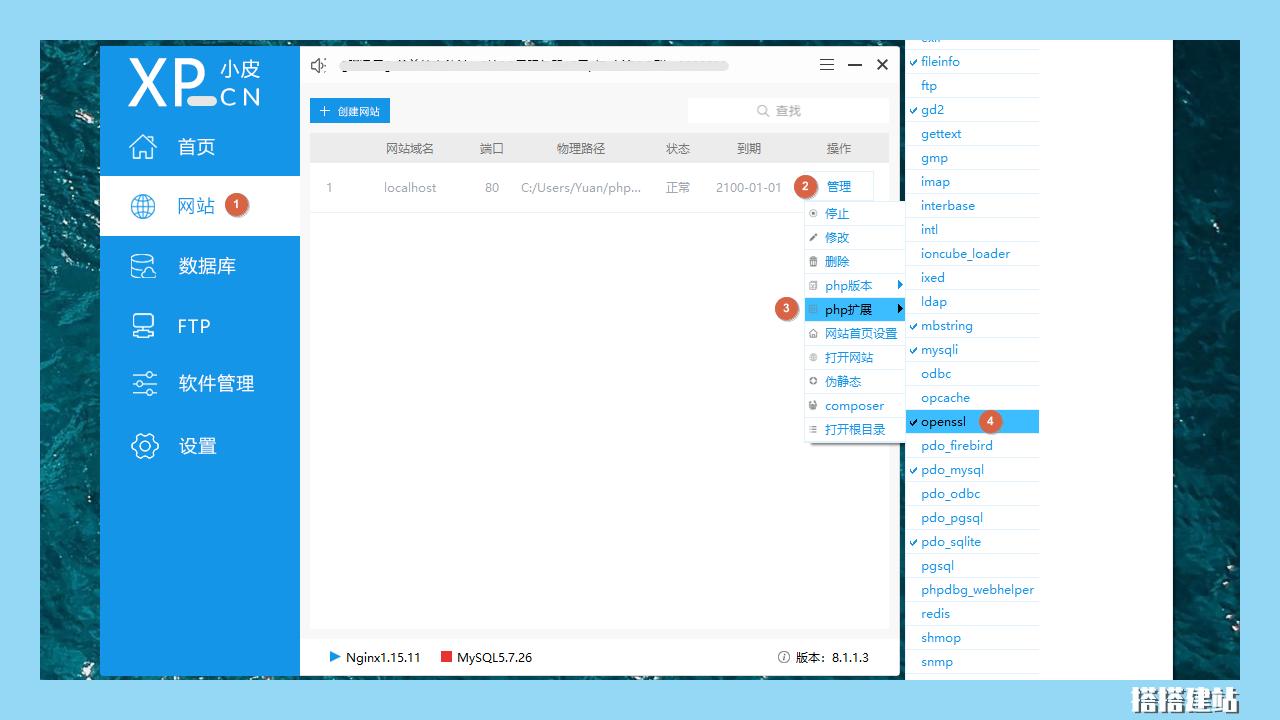The height and width of the screenshot is (720, 1280).
Task: Click the Nginx1.15.11 status indicator
Action: pyautogui.click(x=374, y=657)
